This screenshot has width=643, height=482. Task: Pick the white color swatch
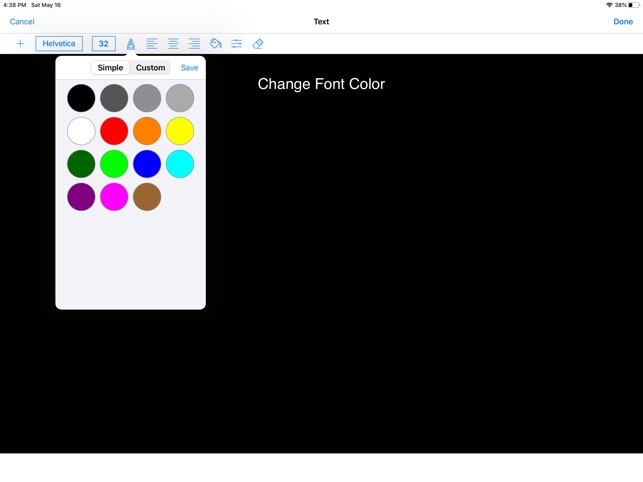(81, 131)
